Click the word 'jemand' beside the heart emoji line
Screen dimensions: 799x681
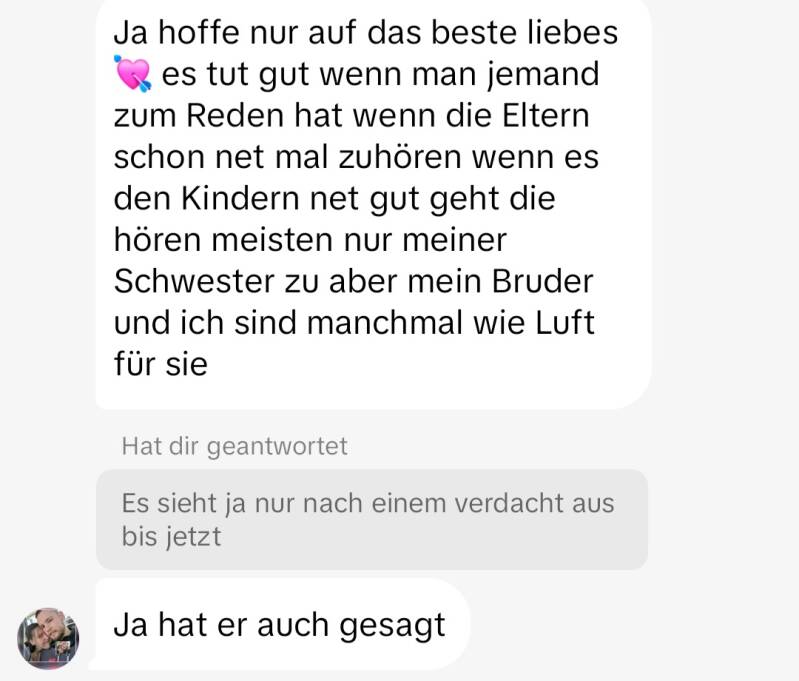click(543, 75)
